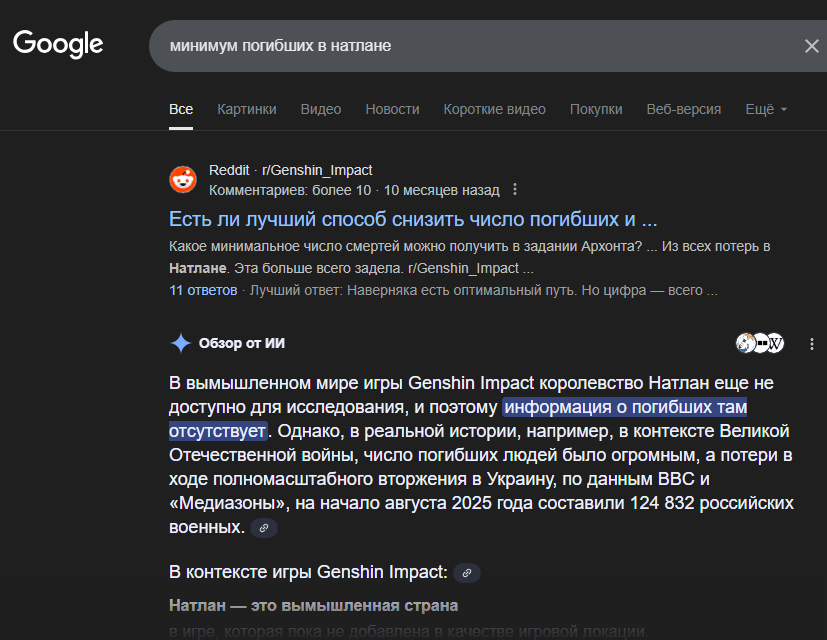The height and width of the screenshot is (640, 827).
Task: Click the link chip after В контексте игры Genshin Impact
Action: pos(467,573)
